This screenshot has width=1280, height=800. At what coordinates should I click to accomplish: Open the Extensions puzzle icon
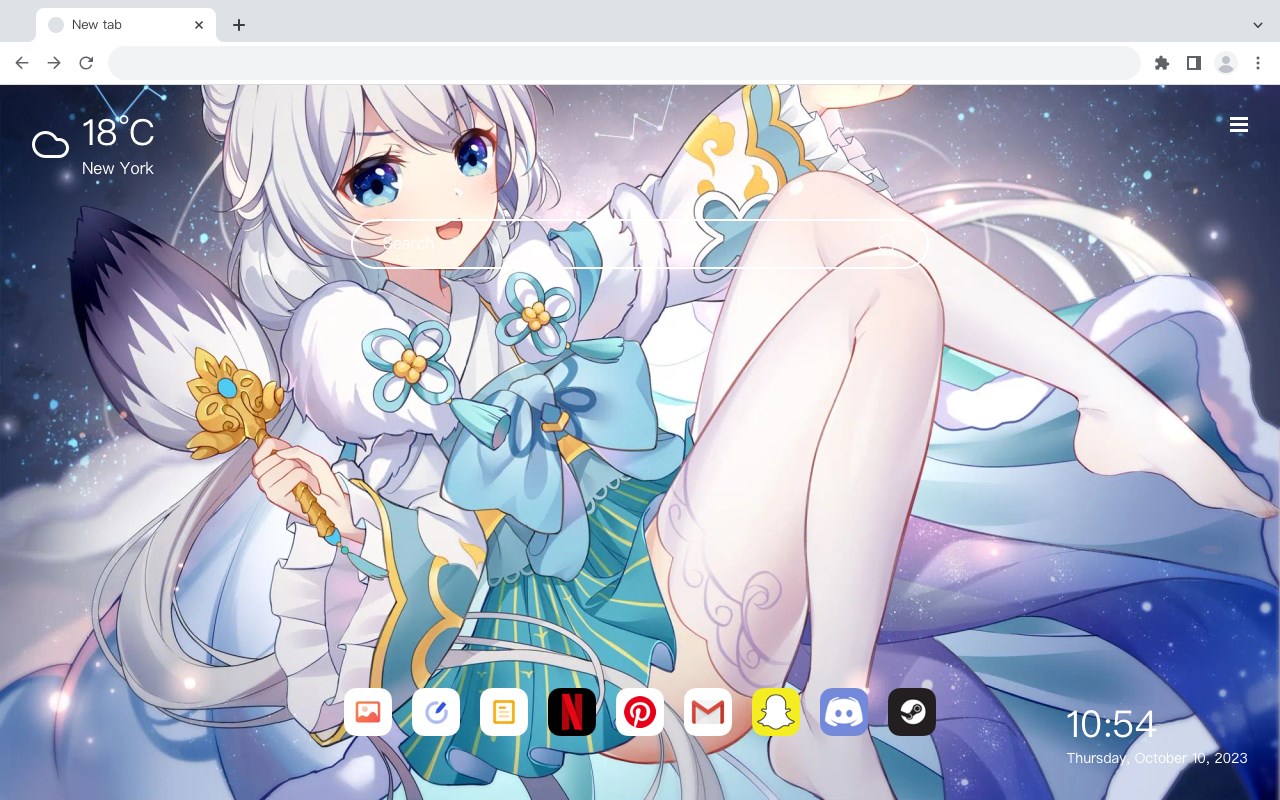point(1161,63)
